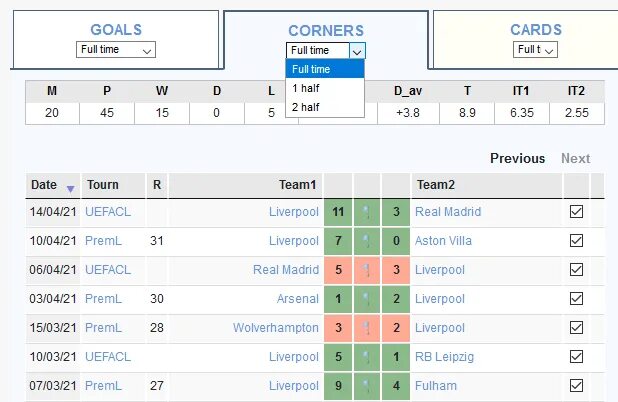Switch to the GOALS tab

point(116,30)
